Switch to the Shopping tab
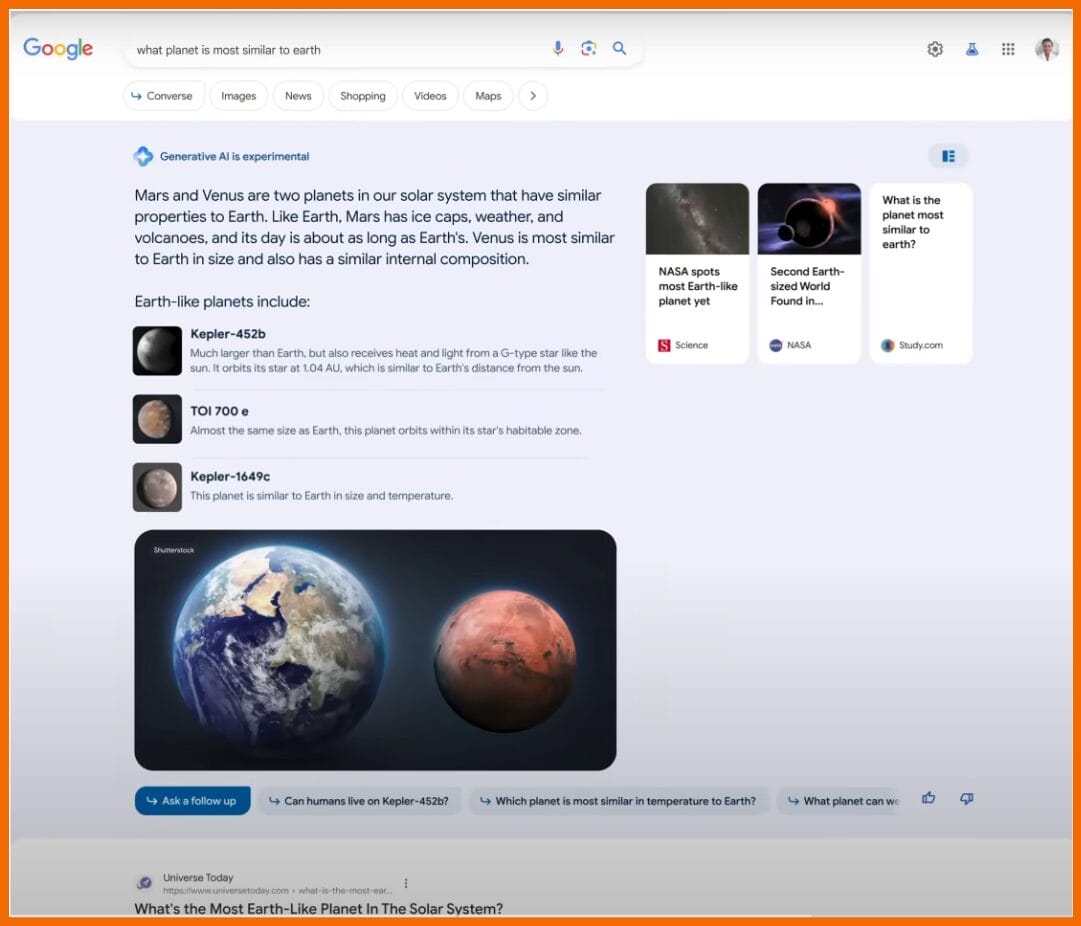Viewport: 1081px width, 926px height. coord(362,95)
